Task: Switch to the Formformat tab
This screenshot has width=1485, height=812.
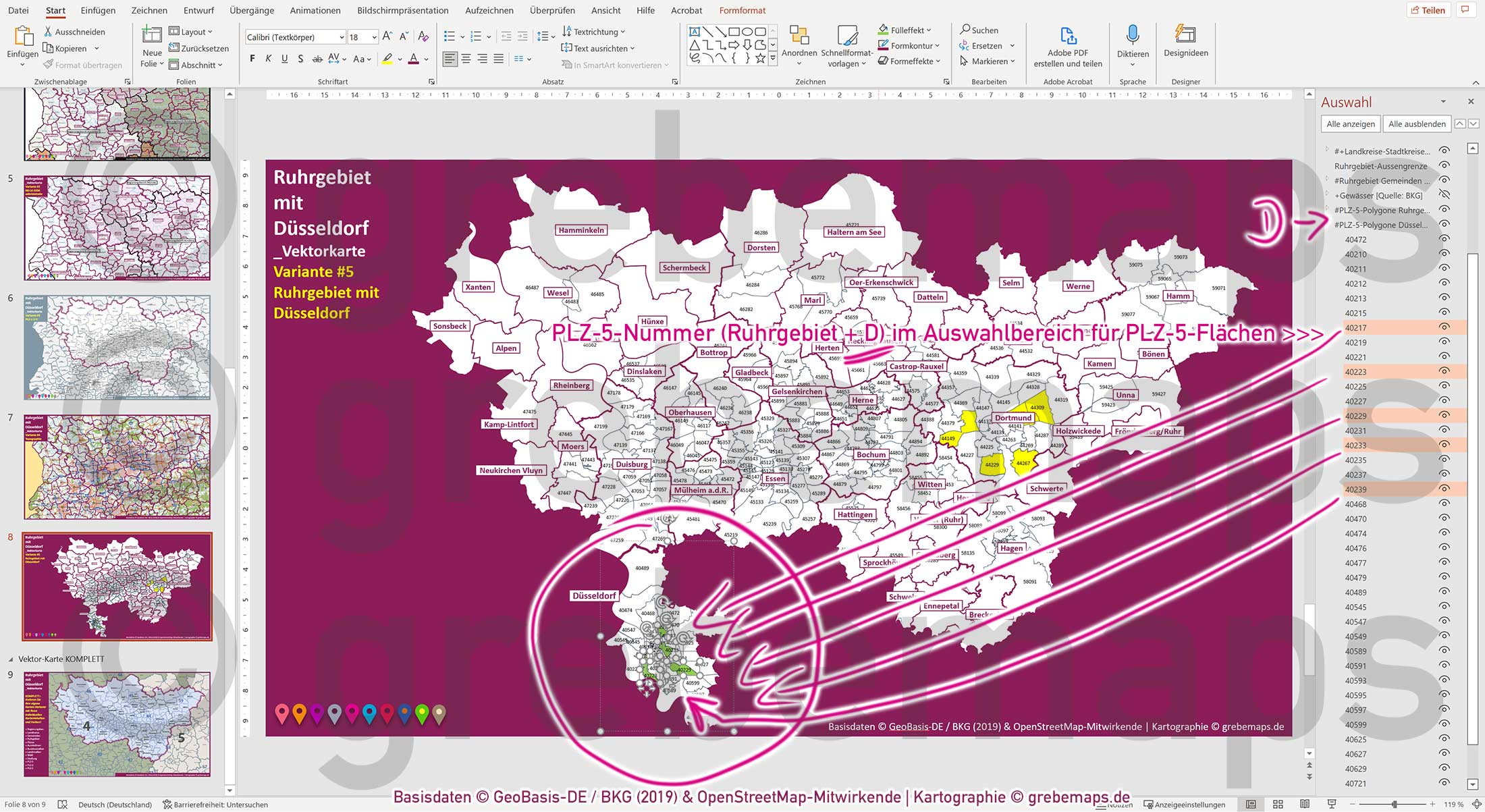Action: point(742,10)
